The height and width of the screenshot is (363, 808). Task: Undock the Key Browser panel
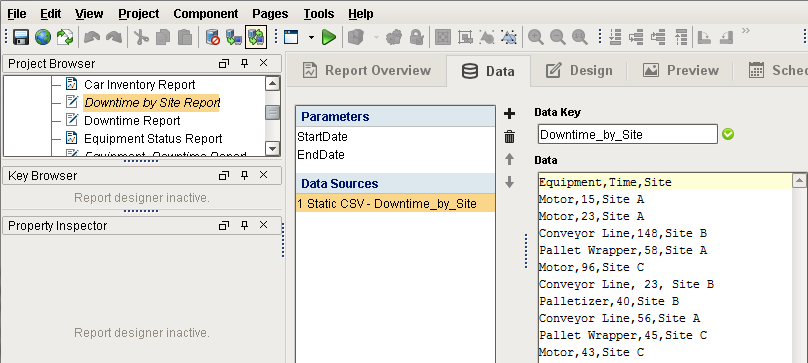pyautogui.click(x=224, y=176)
